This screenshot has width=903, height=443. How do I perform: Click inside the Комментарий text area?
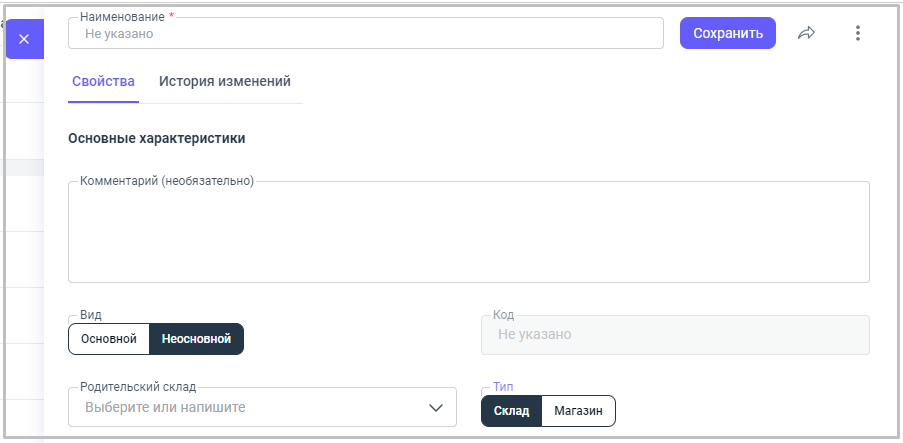(x=468, y=235)
